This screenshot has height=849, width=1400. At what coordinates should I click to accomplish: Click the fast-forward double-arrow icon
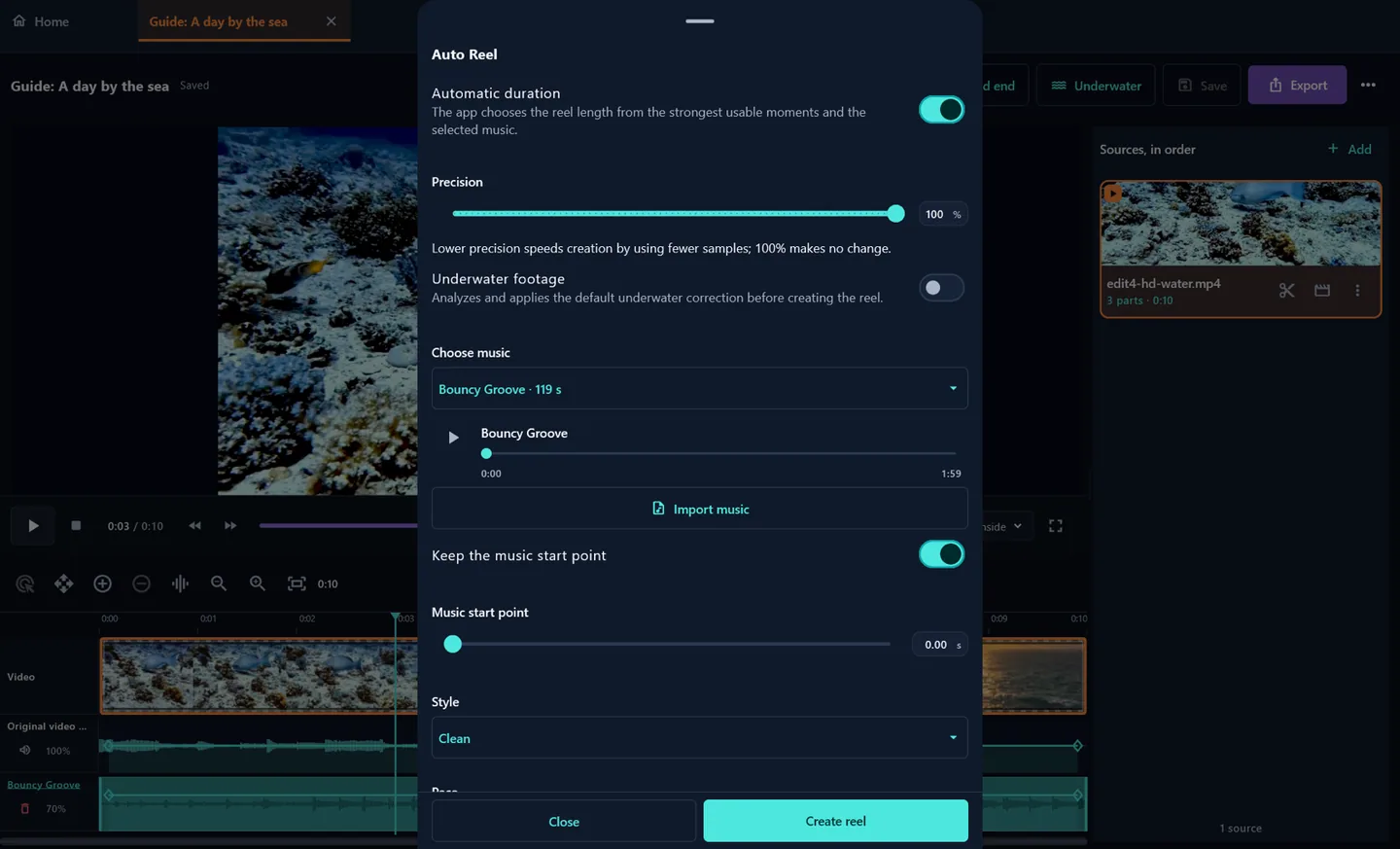pyautogui.click(x=230, y=526)
